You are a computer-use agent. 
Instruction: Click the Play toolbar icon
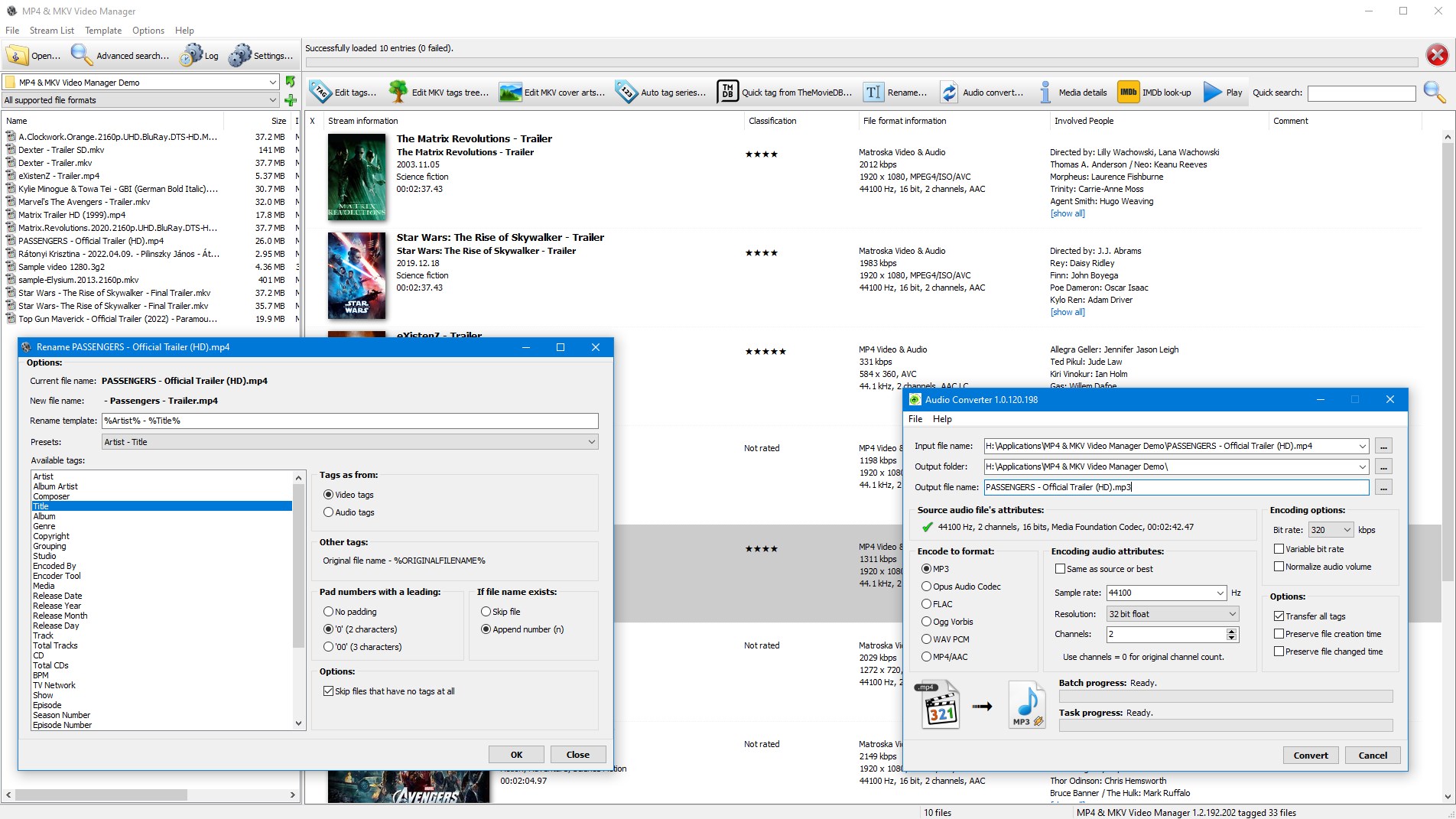pos(1212,93)
